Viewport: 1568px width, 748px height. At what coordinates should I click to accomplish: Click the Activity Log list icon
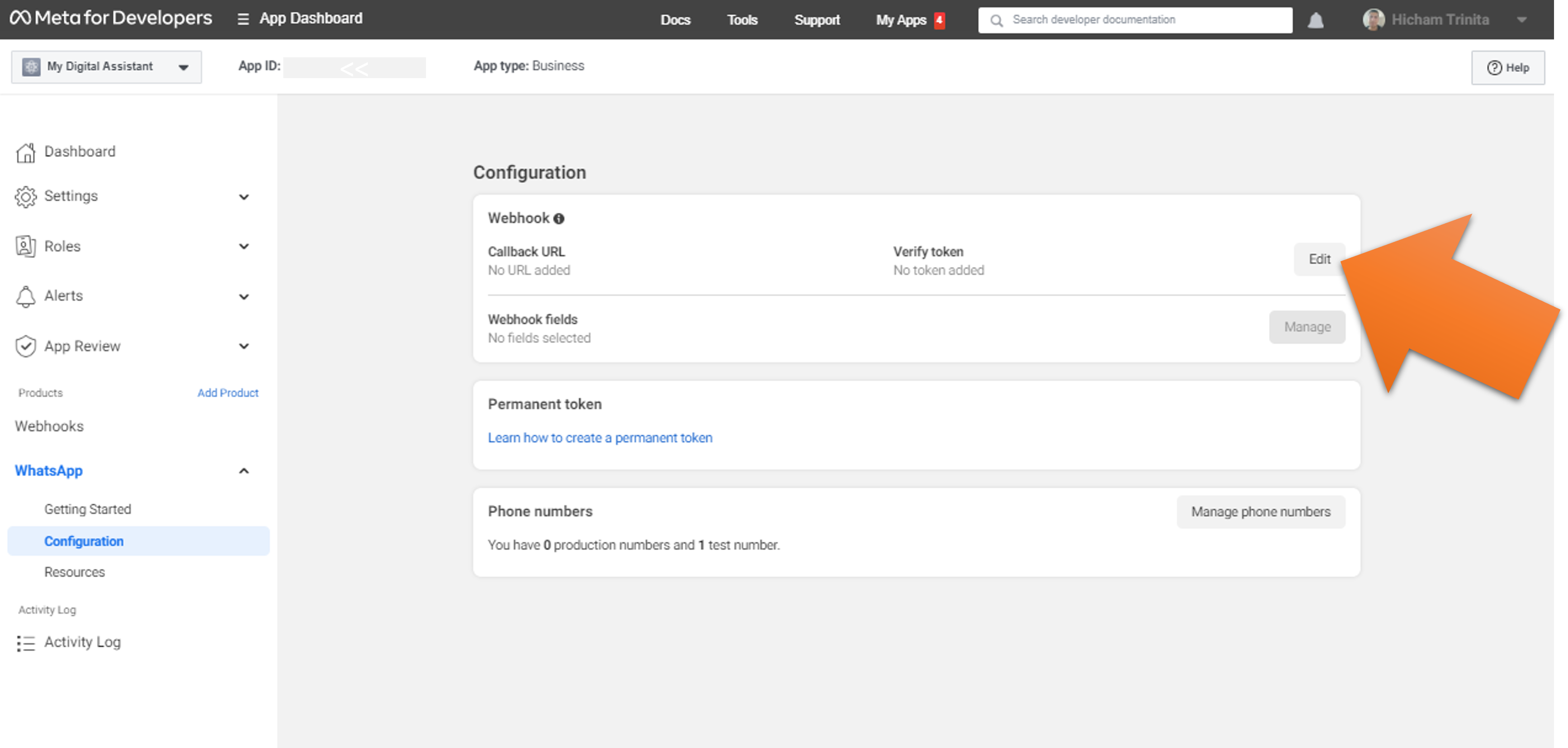click(25, 643)
